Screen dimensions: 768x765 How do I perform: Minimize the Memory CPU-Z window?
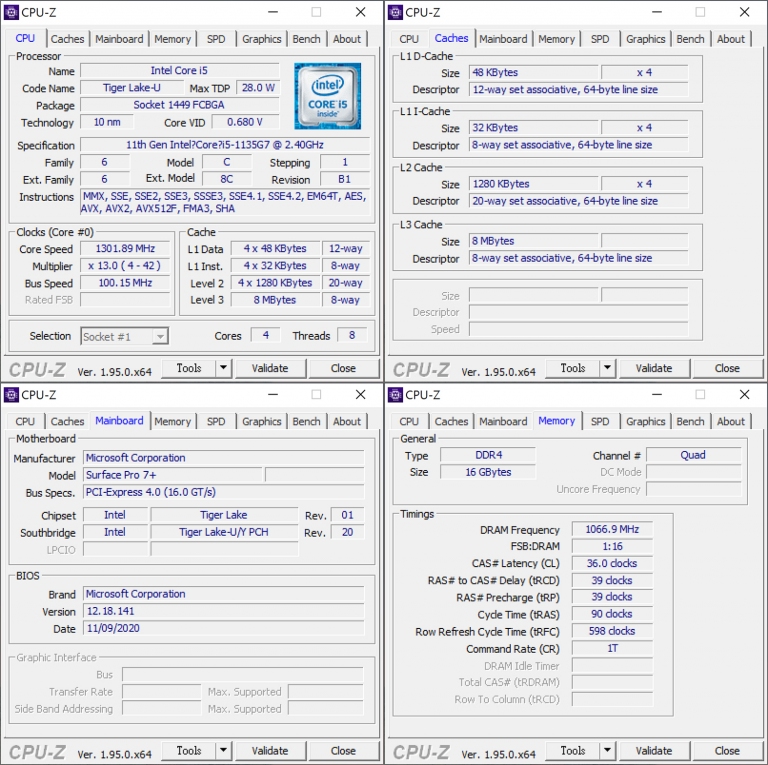(x=657, y=394)
